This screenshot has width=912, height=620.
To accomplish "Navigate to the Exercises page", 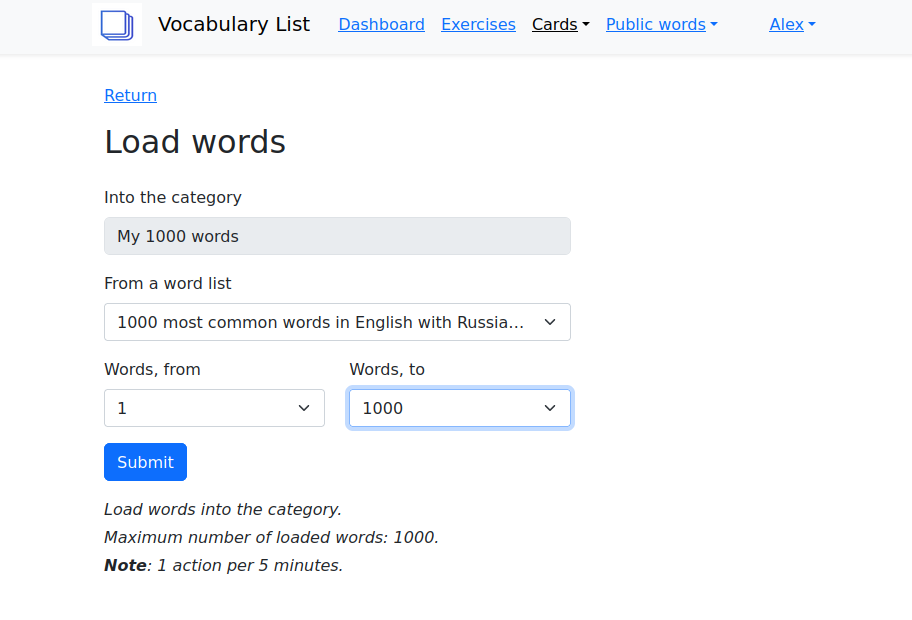I will coord(478,25).
